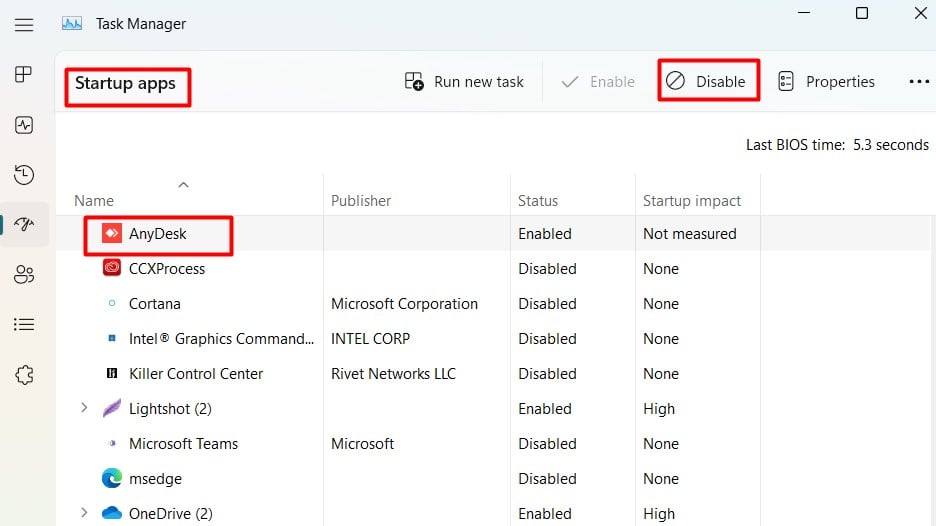The width and height of the screenshot is (936, 526).
Task: Sort by Startup impact column header
Action: point(692,201)
